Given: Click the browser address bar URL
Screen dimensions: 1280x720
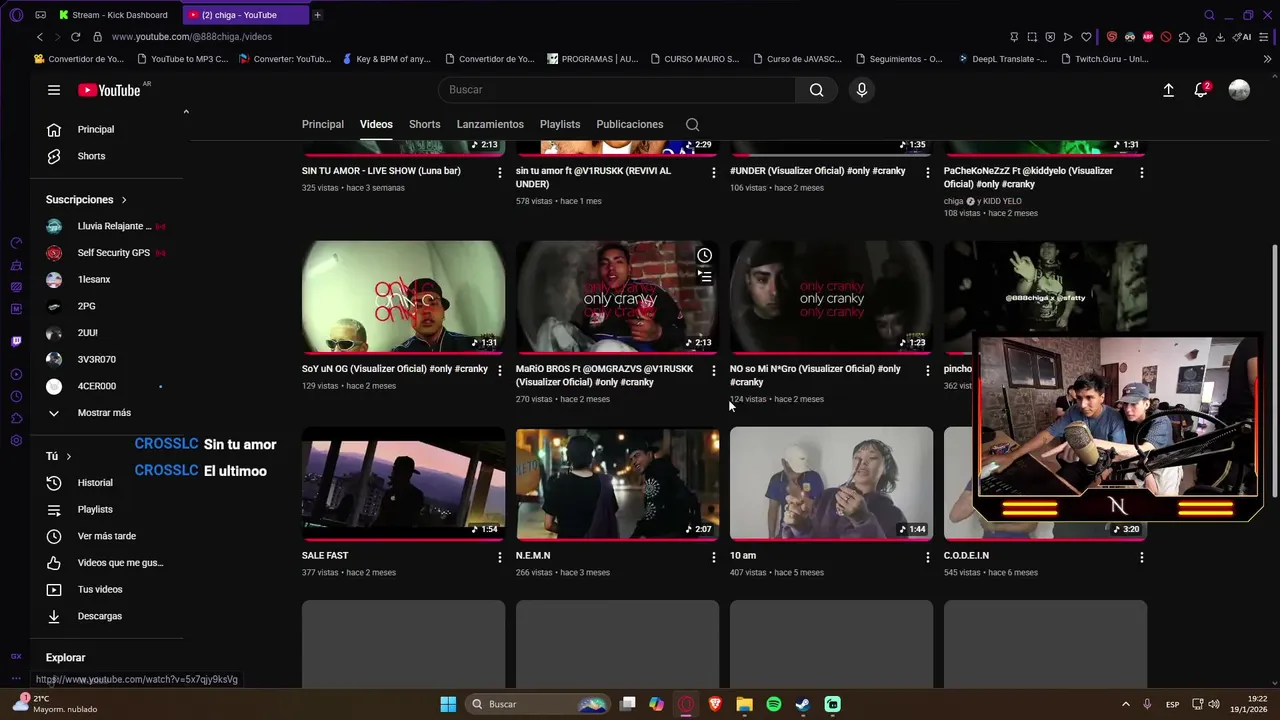Looking at the screenshot, I should click(x=192, y=37).
